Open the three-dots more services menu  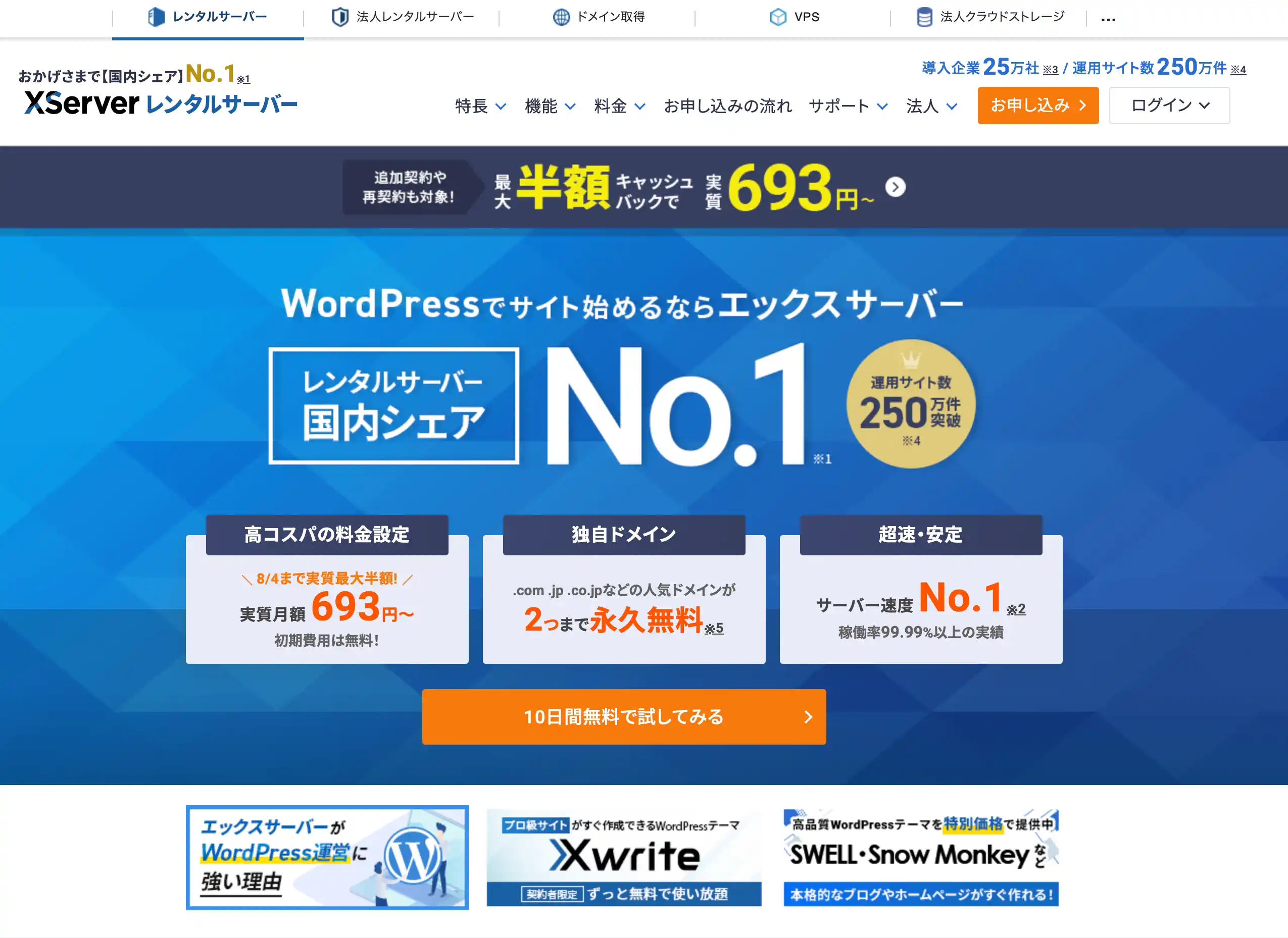[1108, 19]
